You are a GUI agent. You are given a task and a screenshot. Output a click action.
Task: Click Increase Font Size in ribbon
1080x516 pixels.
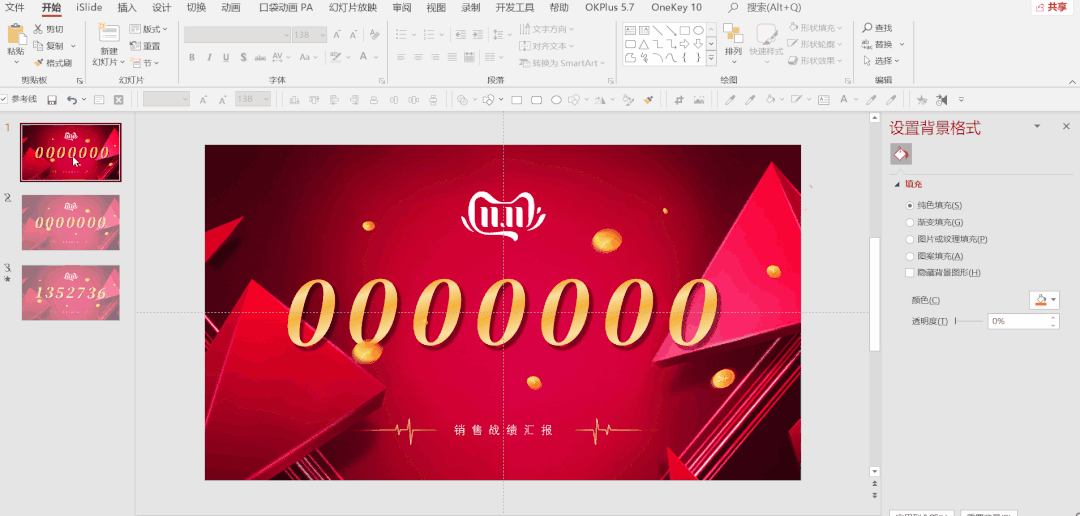[x=337, y=34]
